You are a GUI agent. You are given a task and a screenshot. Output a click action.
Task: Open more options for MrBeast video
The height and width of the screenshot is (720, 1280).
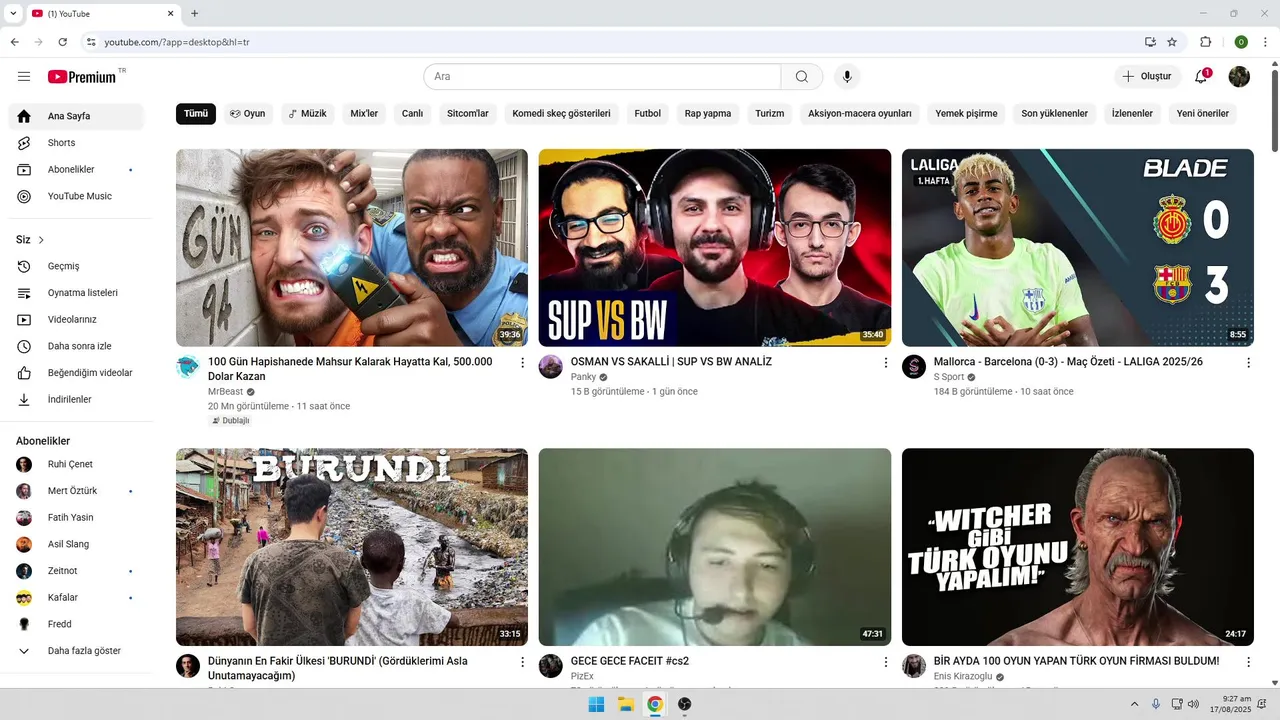point(522,363)
